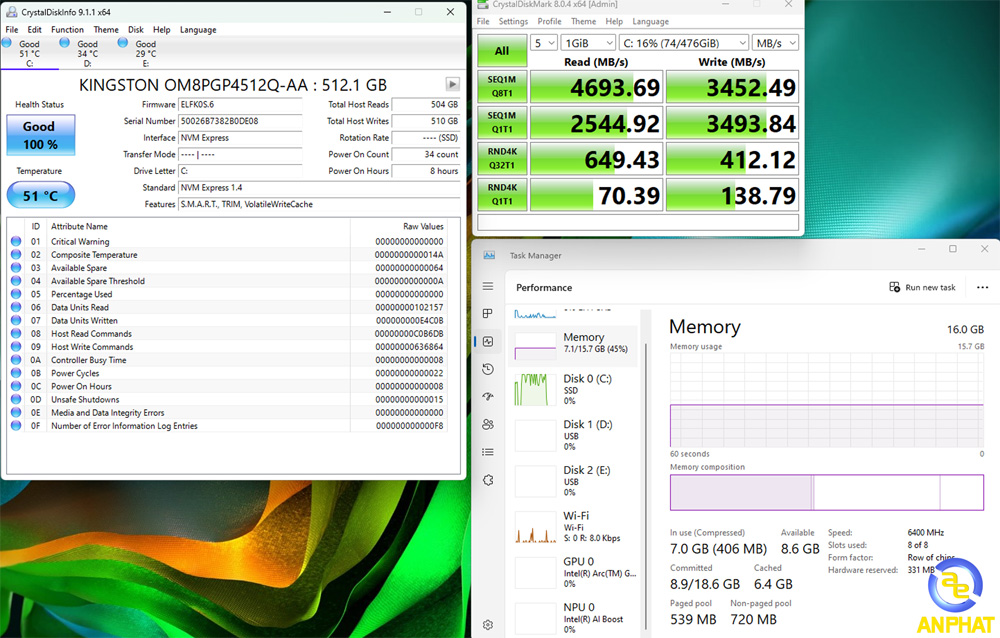1000x638 pixels.
Task: Select NPU 0 Intel AI Boost item
Action: tap(573, 618)
